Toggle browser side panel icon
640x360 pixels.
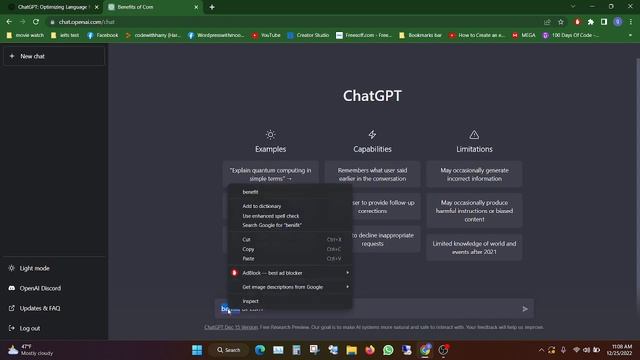click(604, 22)
